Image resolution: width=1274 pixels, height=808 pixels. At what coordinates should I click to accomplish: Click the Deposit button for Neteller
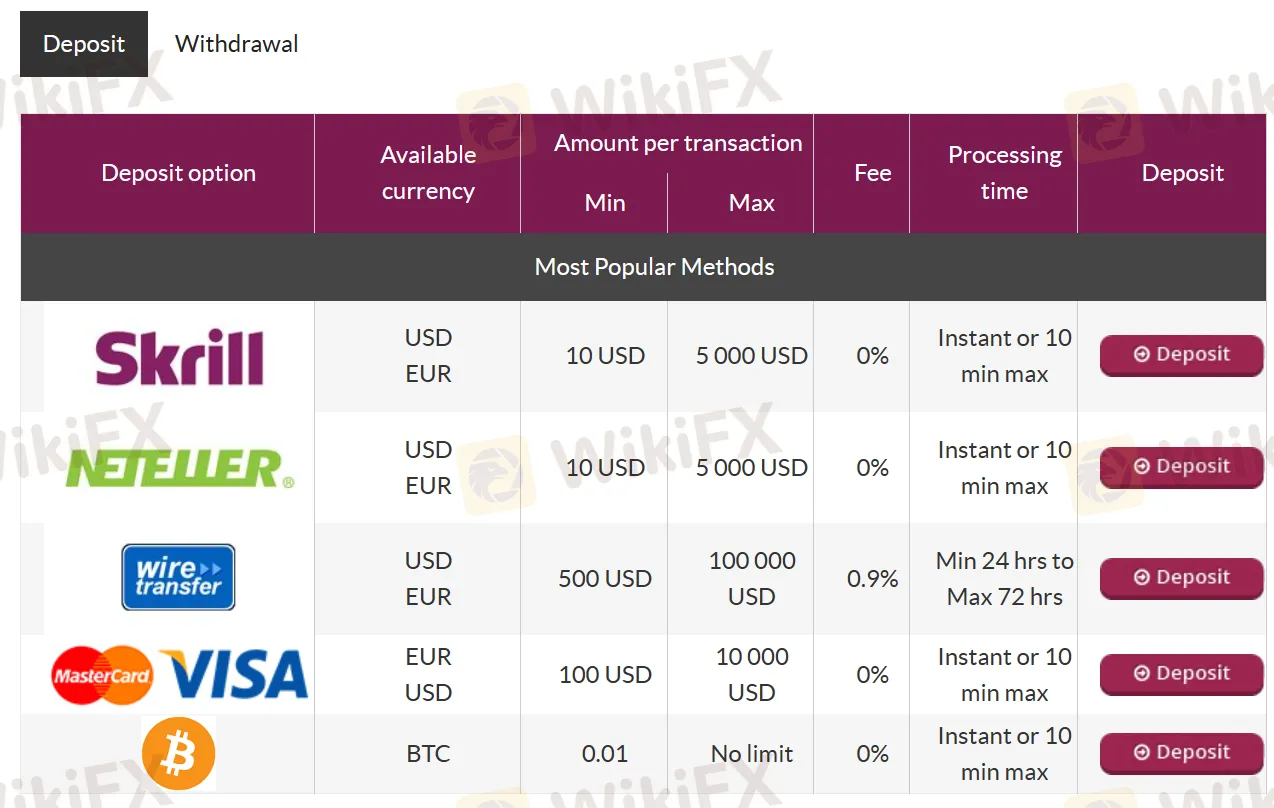1181,467
